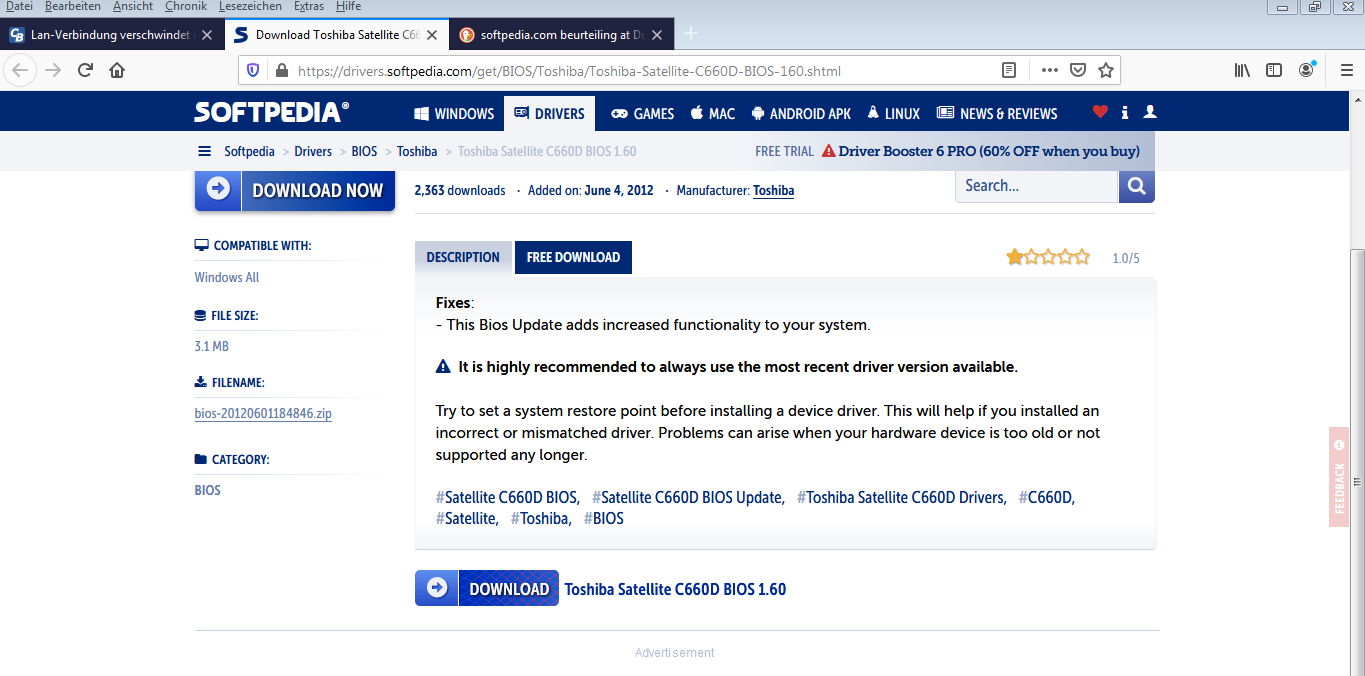Open Softpedia user account icon

tap(1150, 112)
